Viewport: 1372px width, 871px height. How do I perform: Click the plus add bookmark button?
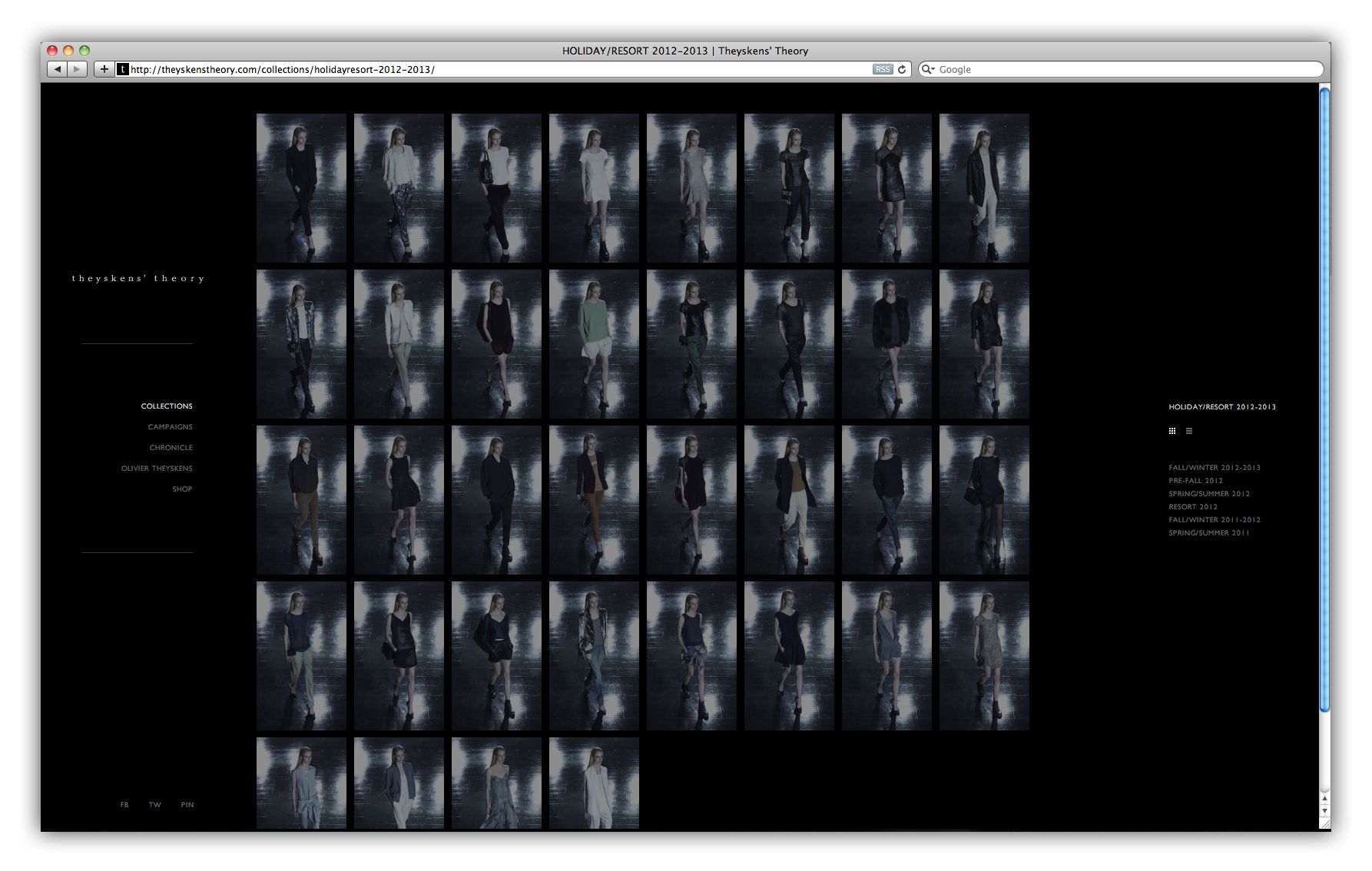point(104,69)
